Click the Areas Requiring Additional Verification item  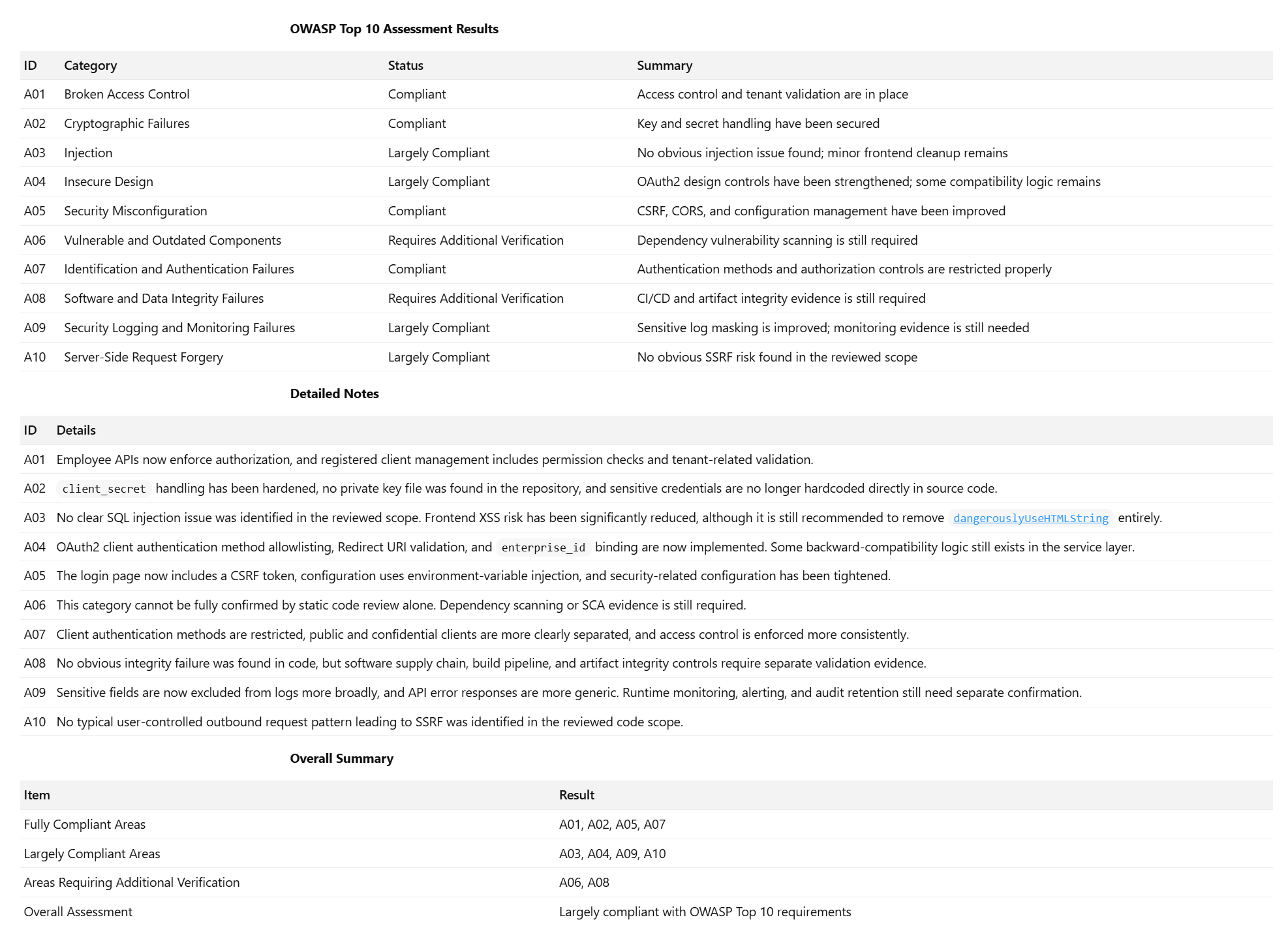[x=131, y=882]
